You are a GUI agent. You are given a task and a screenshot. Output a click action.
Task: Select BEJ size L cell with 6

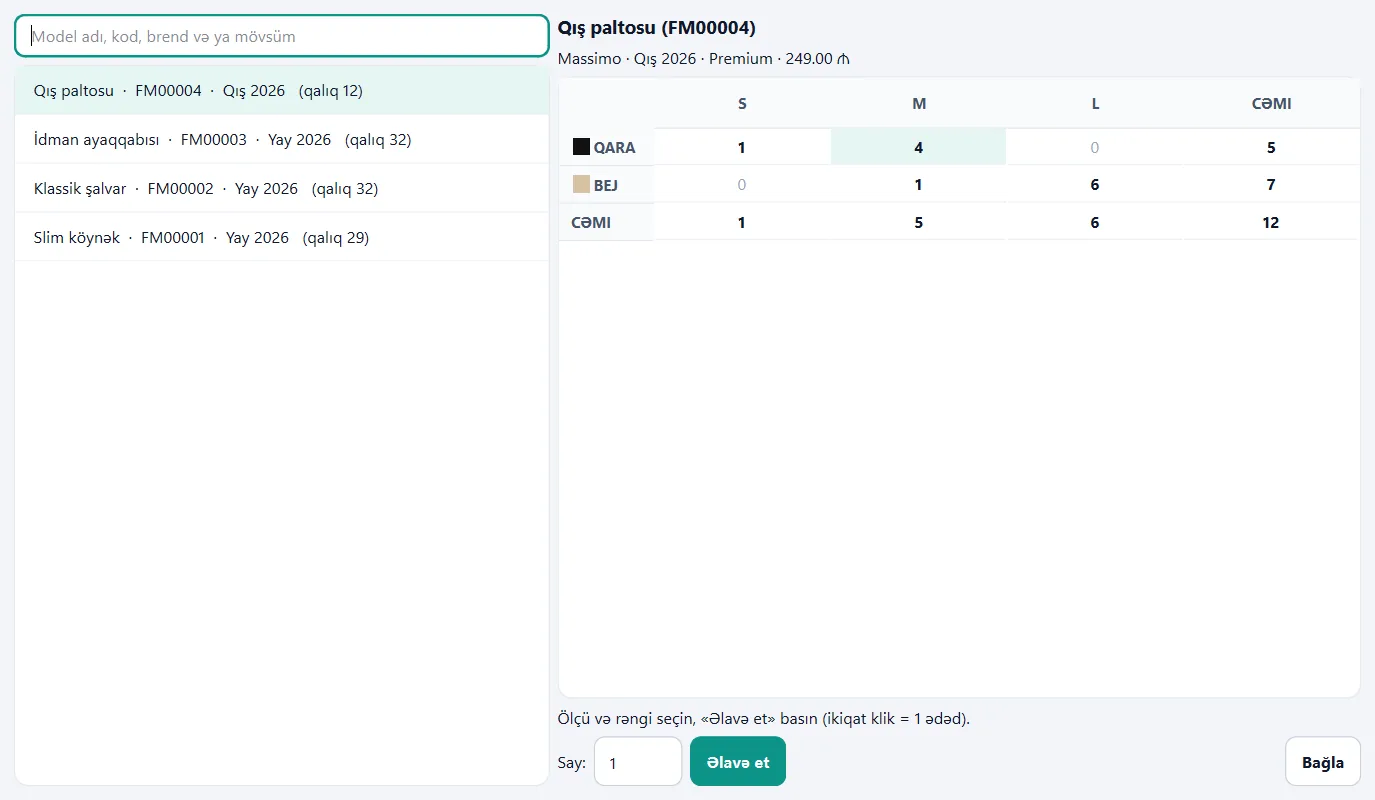[x=1094, y=184]
